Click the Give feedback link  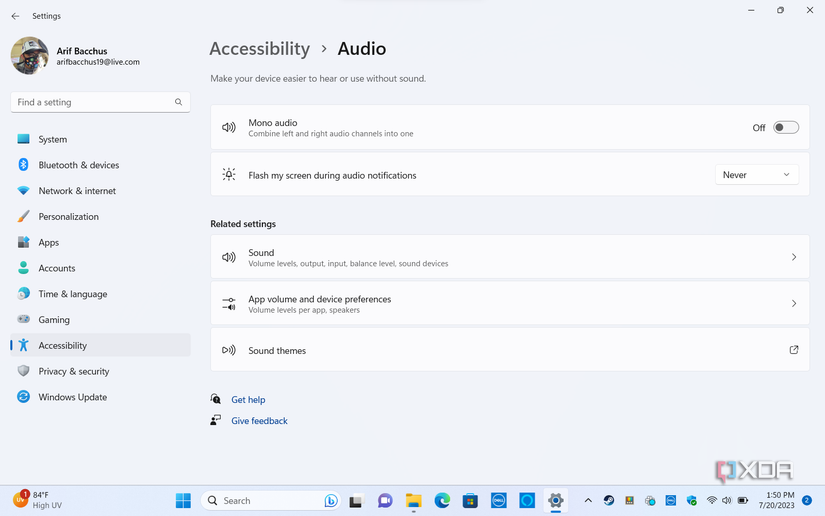tap(259, 421)
